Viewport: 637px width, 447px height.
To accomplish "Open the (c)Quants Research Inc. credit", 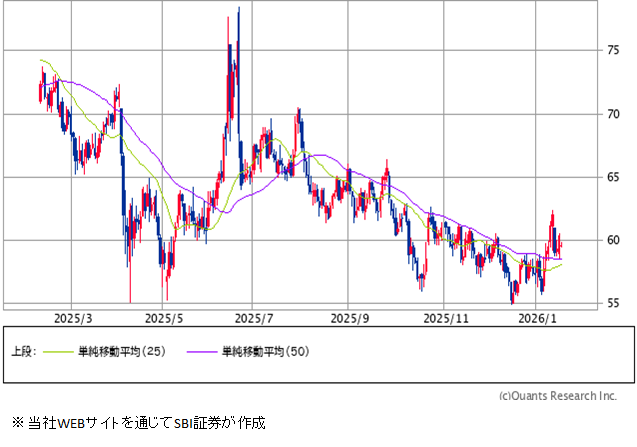I will (558, 396).
